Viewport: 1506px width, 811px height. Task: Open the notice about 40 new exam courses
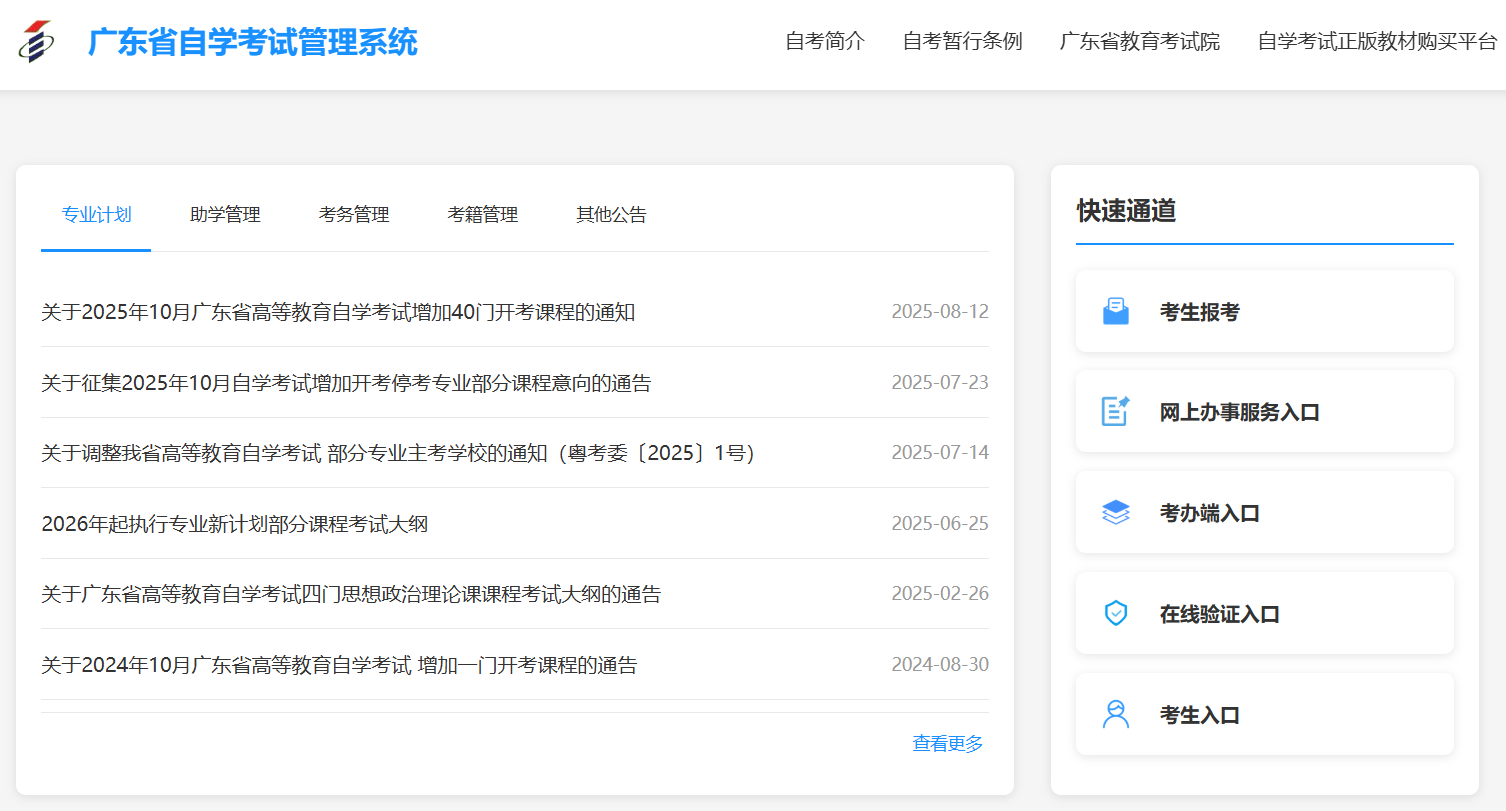pos(339,312)
